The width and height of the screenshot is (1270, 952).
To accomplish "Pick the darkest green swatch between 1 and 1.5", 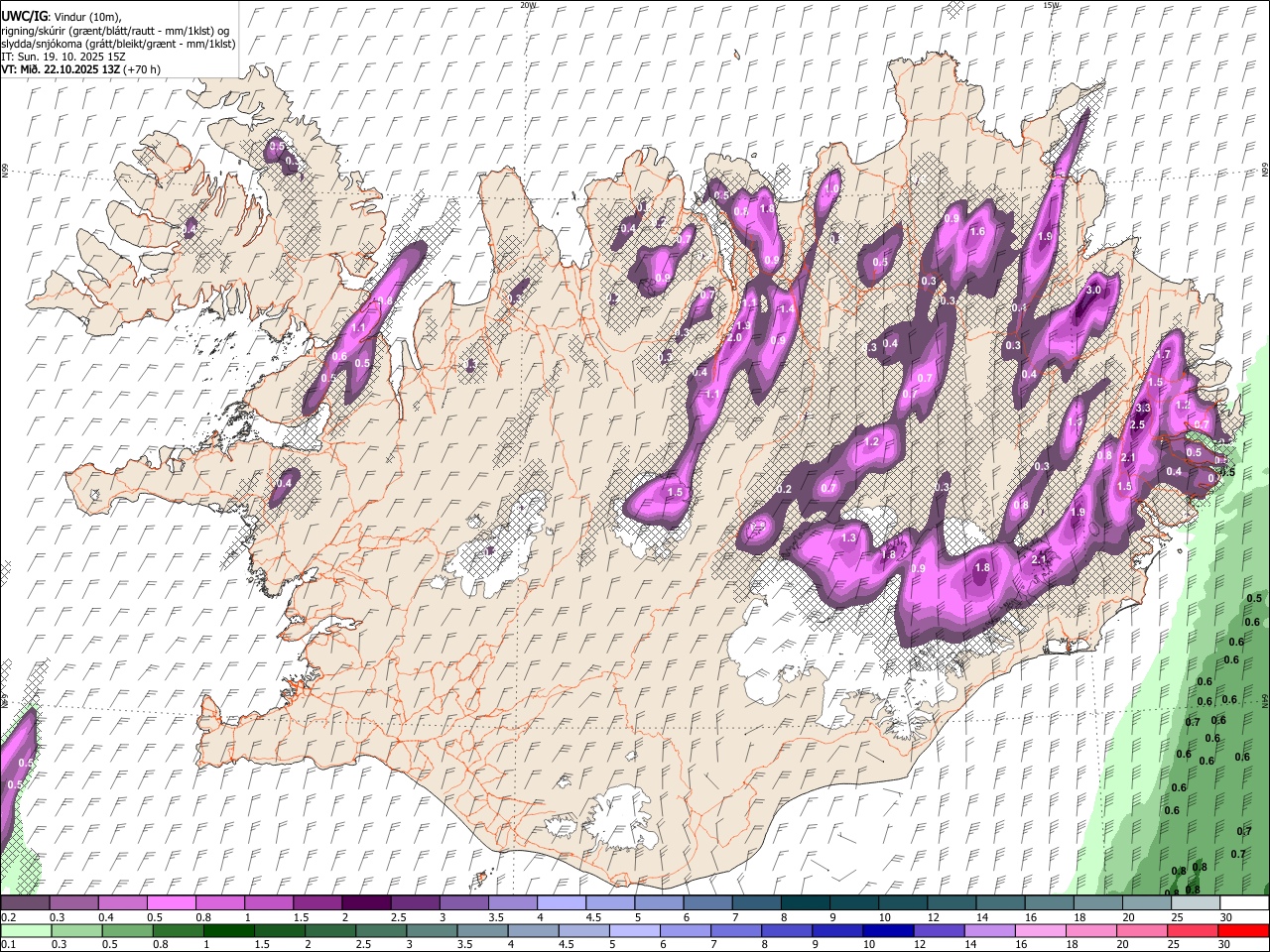I will pos(226,931).
